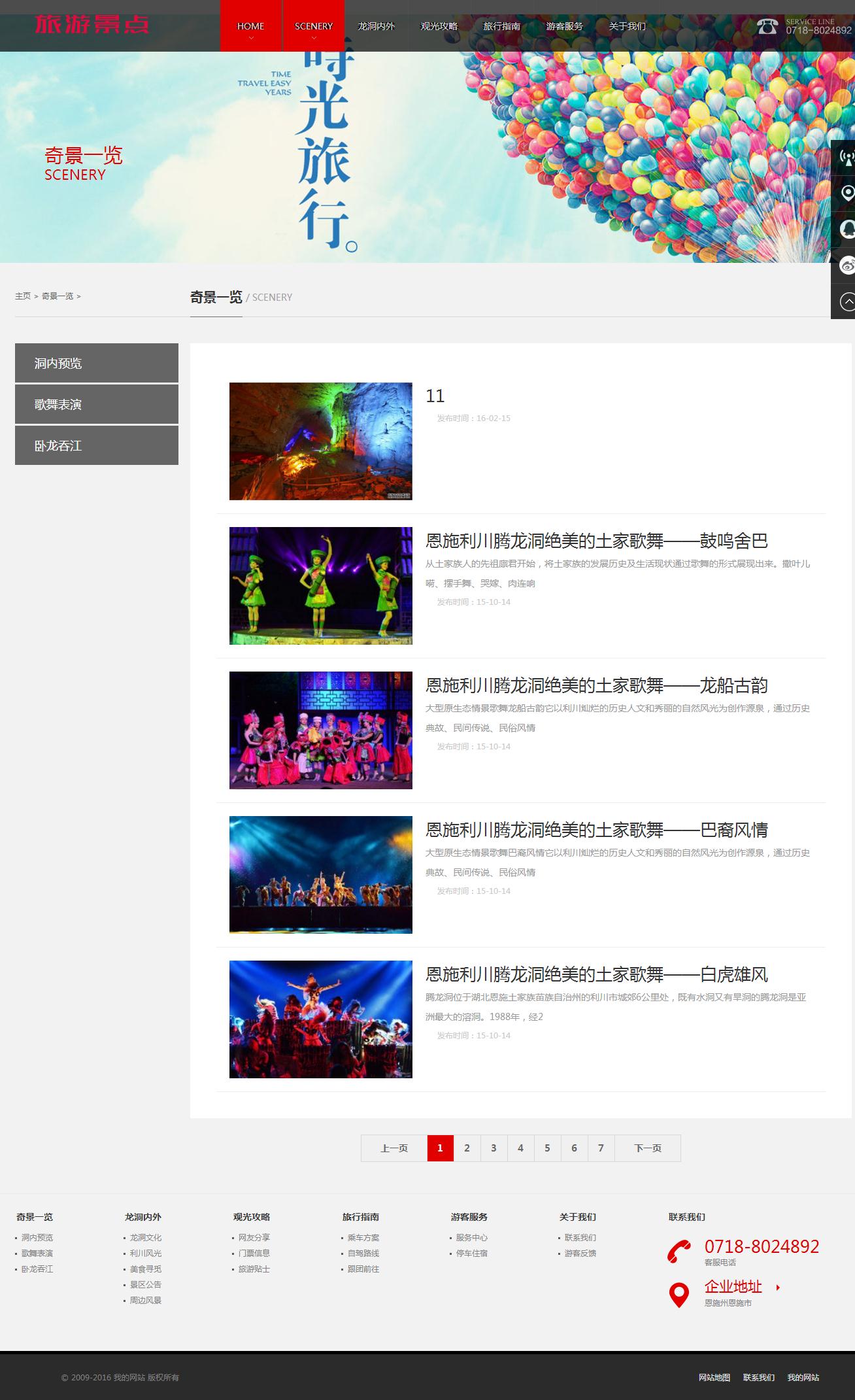Open QQ chat from the penguin icon
The height and width of the screenshot is (1400, 855).
(847, 230)
